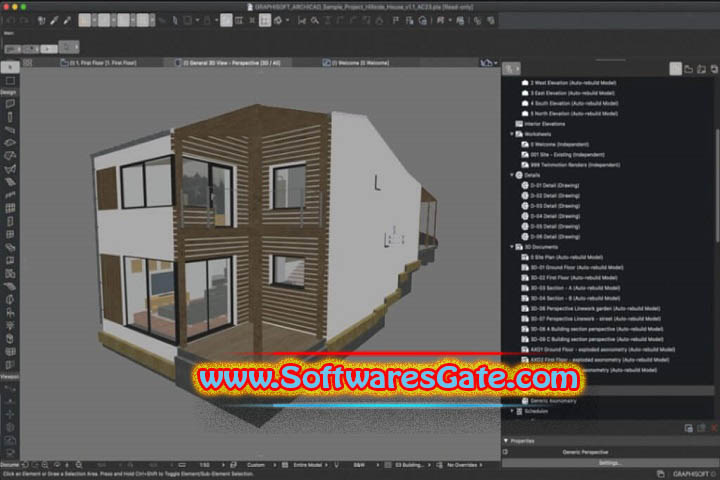Click the macOS green full-screen window button
The width and height of the screenshot is (720, 480).
click(23, 7)
